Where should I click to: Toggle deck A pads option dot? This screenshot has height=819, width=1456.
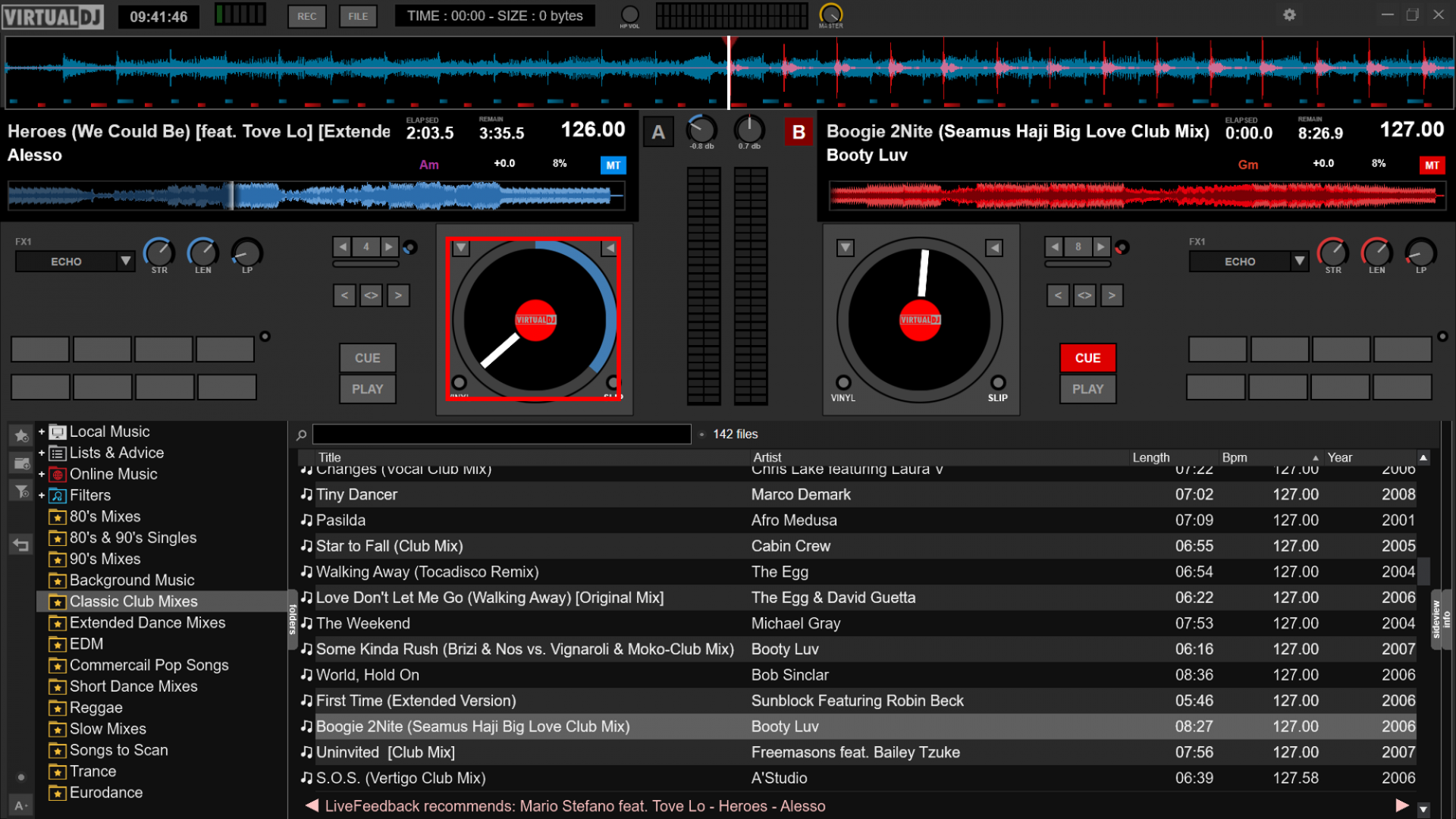coord(265,336)
